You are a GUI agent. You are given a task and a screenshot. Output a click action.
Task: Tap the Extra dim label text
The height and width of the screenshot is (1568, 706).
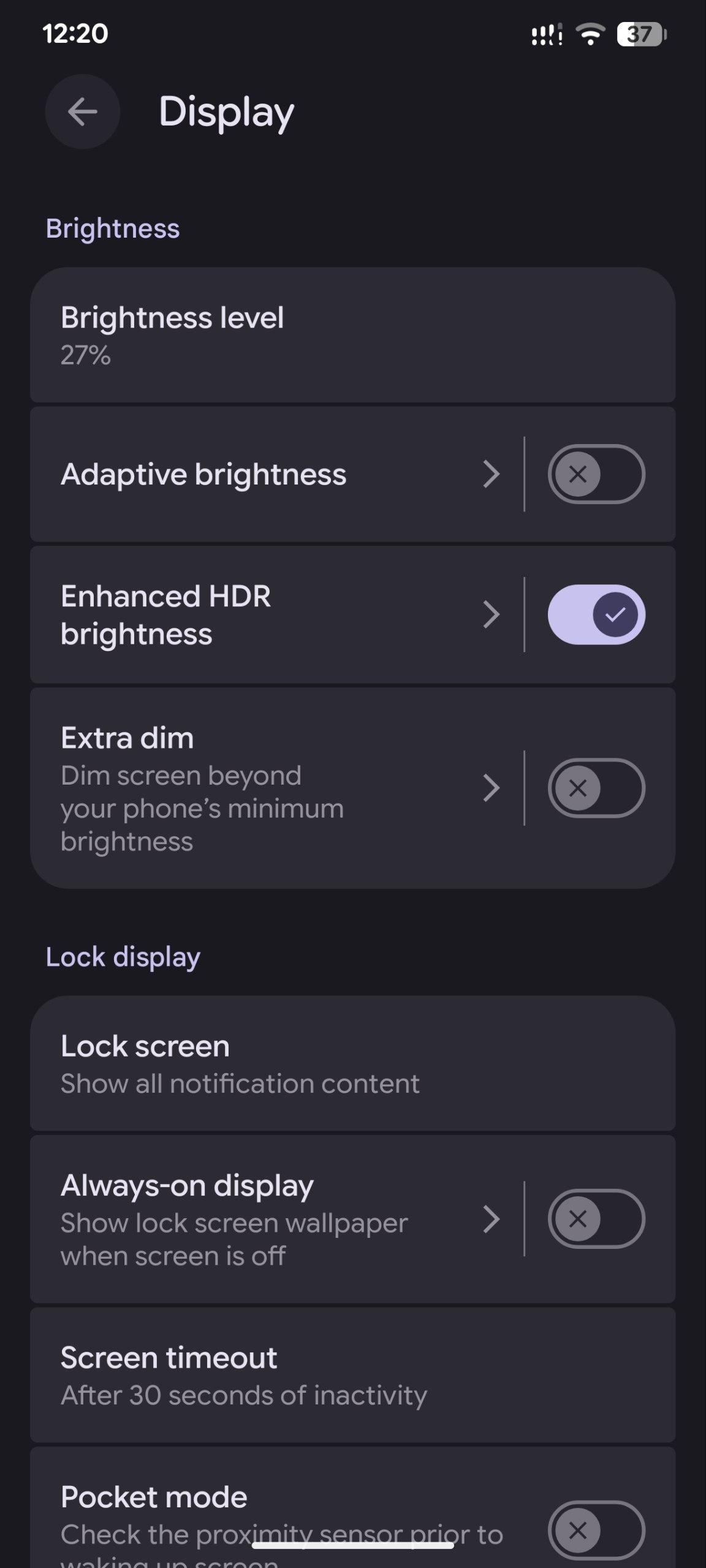click(127, 738)
